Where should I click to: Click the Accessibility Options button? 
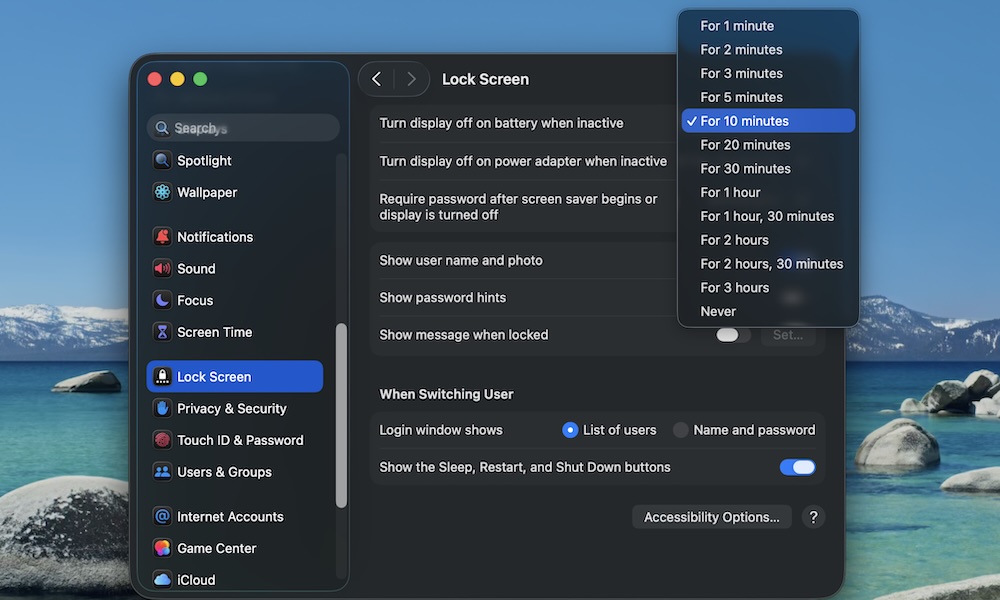[x=711, y=517]
